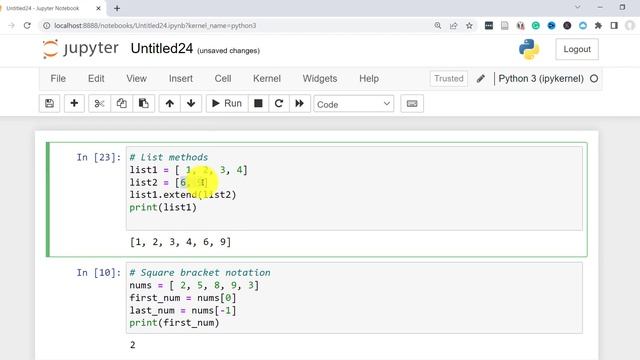Select the Untitled24 - Jupyter Notebook tab
This screenshot has height=360, width=640.
[43, 8]
